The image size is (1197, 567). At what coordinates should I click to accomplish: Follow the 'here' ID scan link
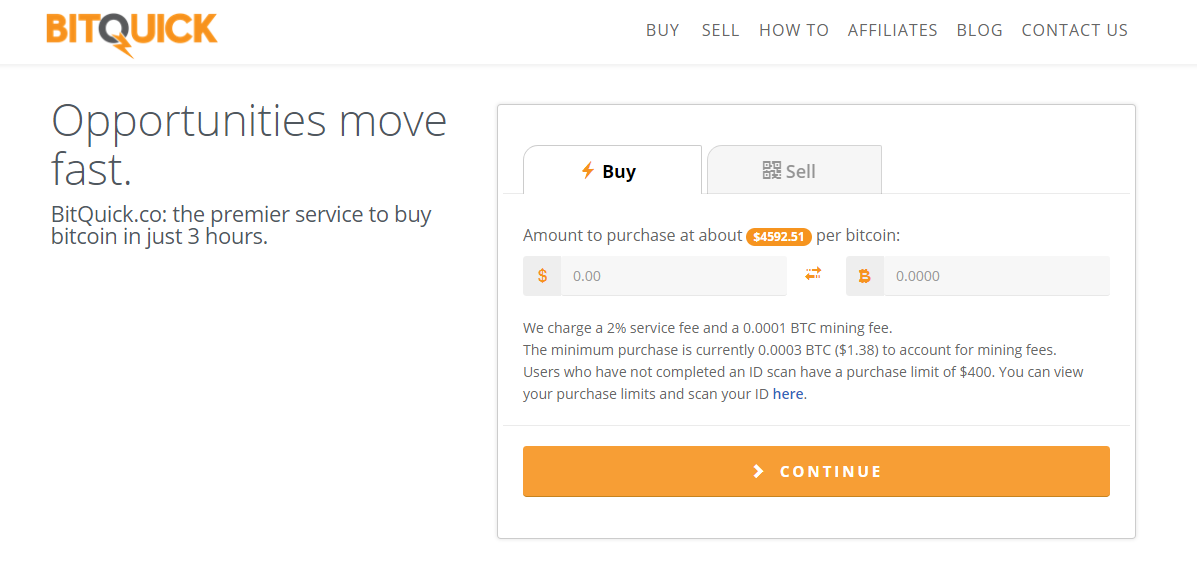pos(788,395)
